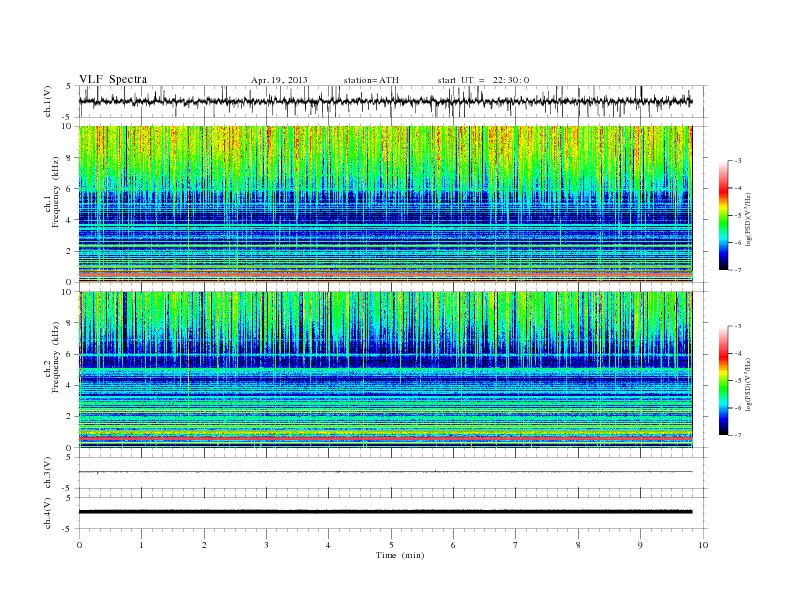Click the "4" time axis tick label
The width and height of the screenshot is (792, 612).
[x=328, y=545]
